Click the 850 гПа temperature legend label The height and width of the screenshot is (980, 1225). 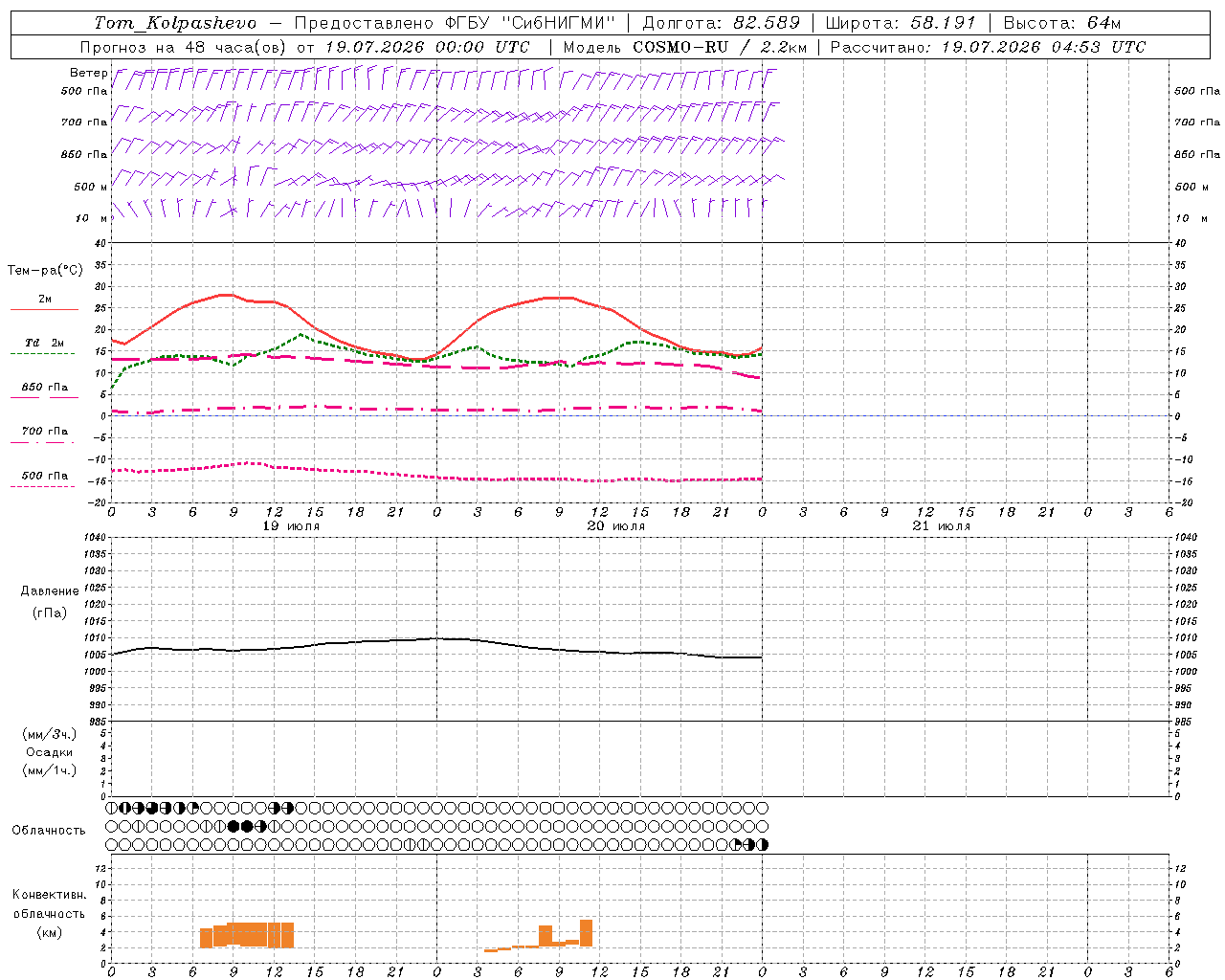[44, 387]
